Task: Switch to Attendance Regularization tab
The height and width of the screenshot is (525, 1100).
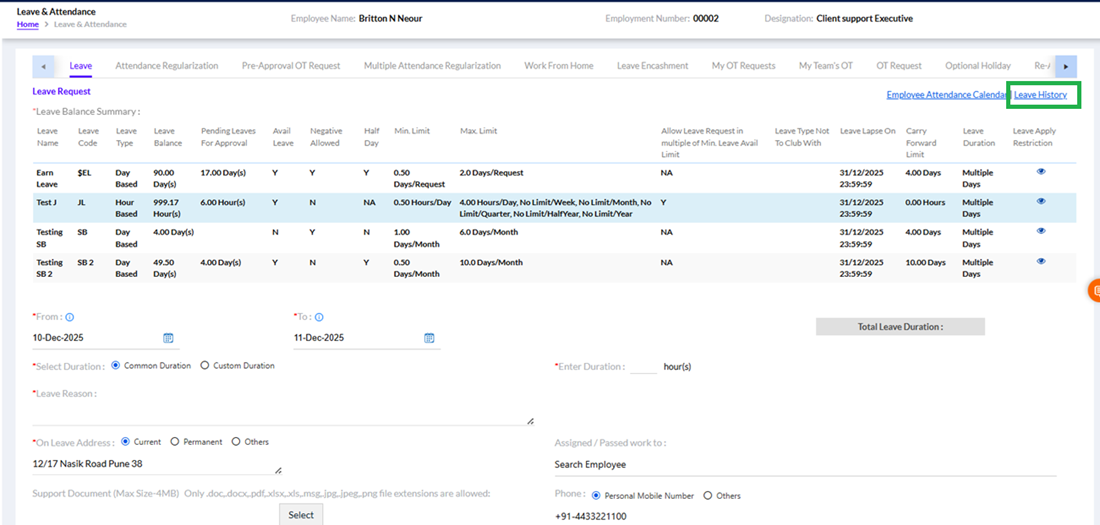Action: click(x=166, y=66)
